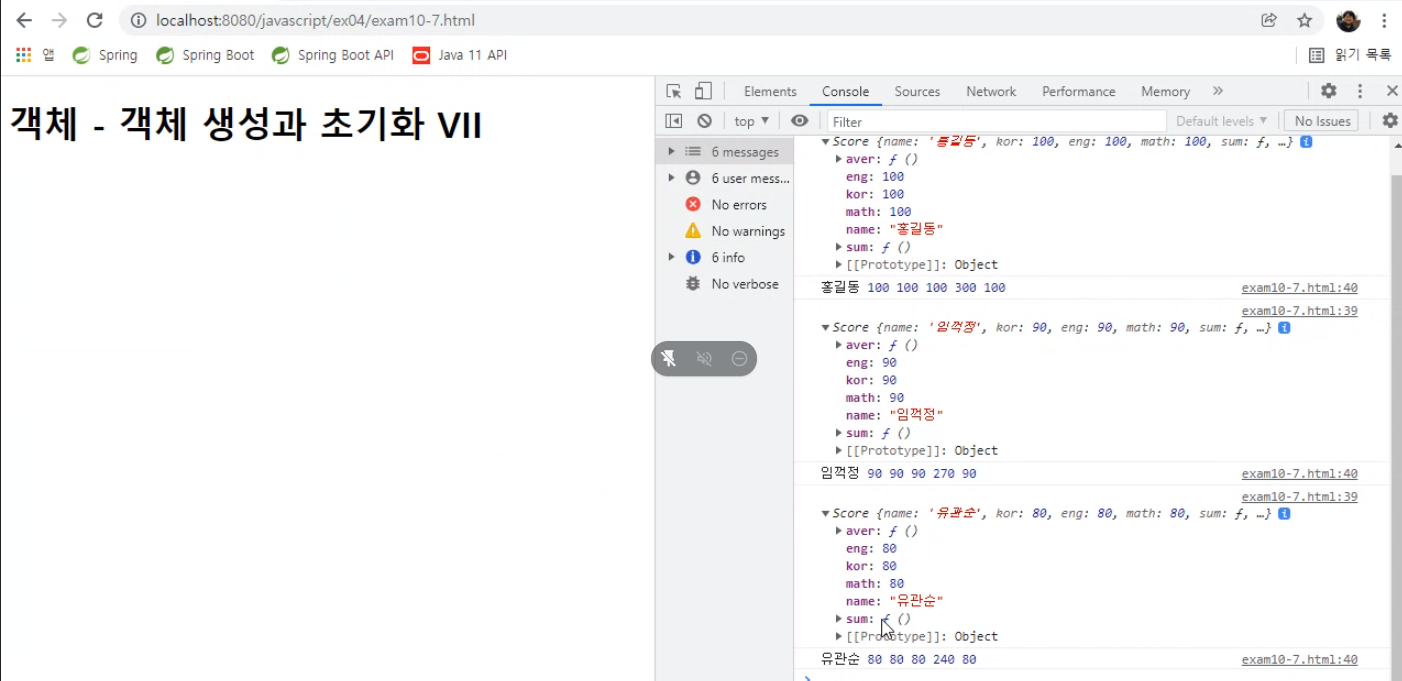Click the No Issues button

tap(1322, 121)
